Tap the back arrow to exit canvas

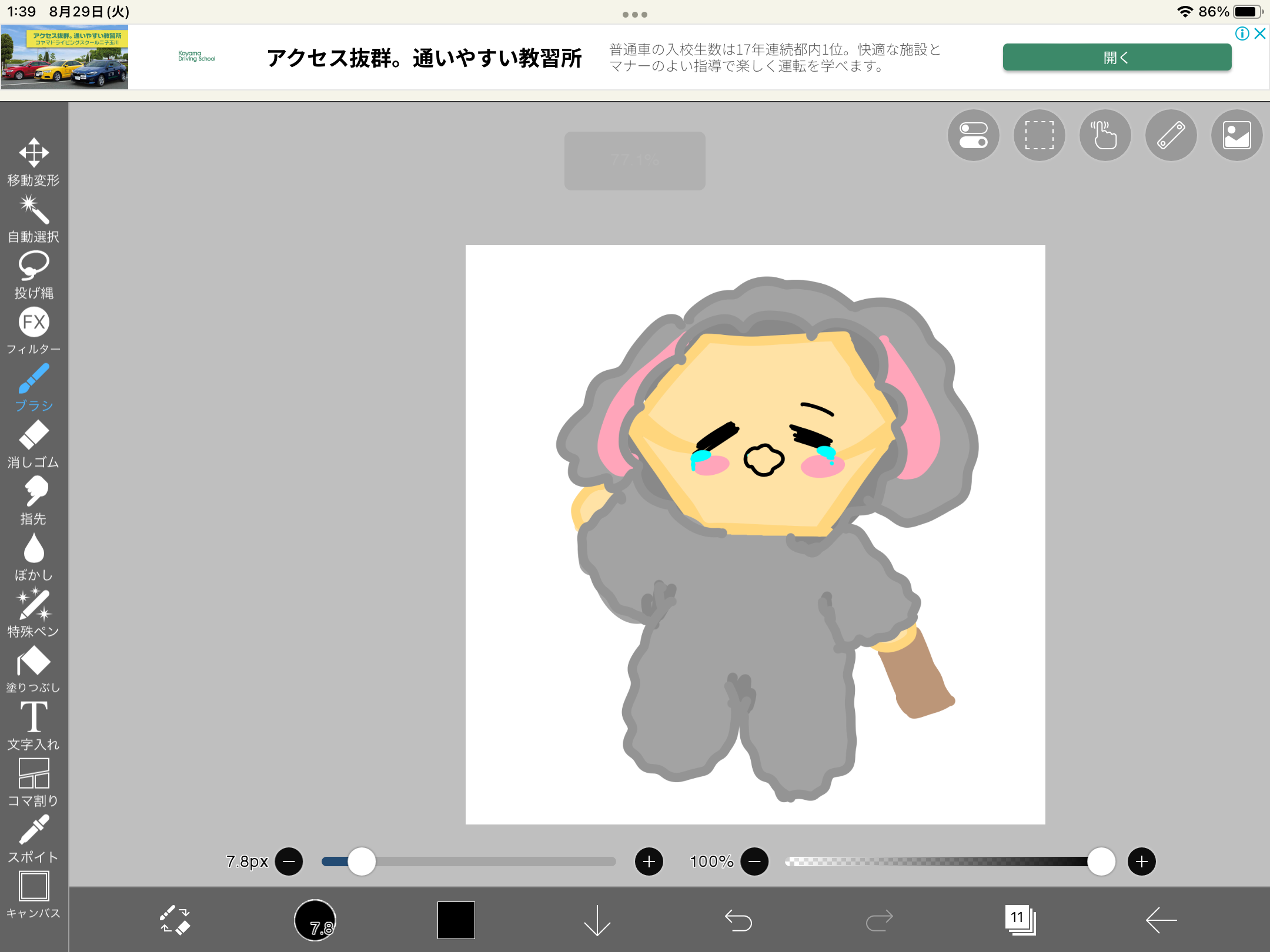tap(1161, 920)
